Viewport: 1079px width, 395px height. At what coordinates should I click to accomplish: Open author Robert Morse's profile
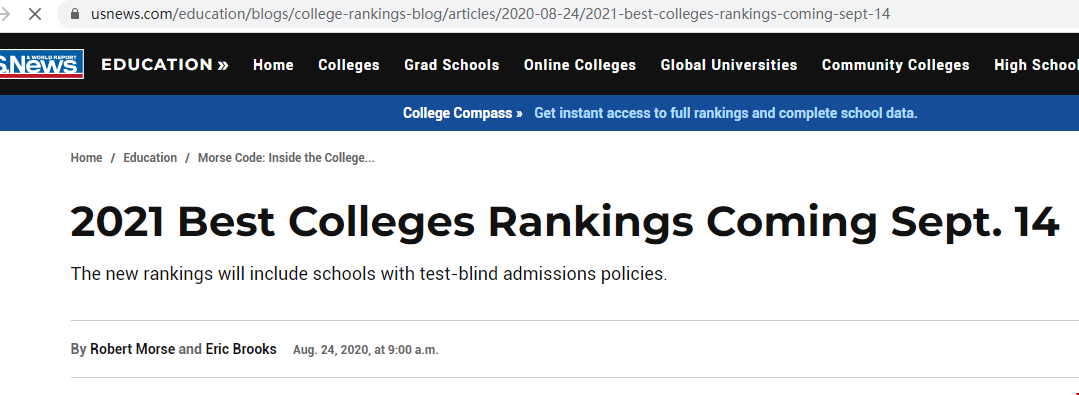tap(132, 349)
